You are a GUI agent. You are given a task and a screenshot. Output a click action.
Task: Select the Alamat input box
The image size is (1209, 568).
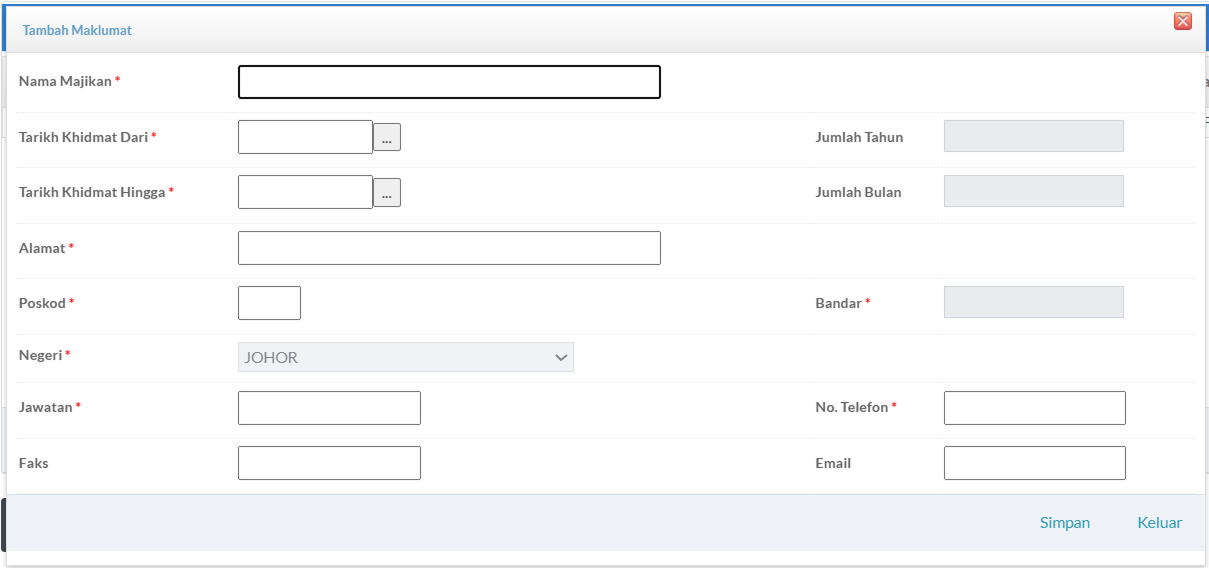(x=449, y=248)
